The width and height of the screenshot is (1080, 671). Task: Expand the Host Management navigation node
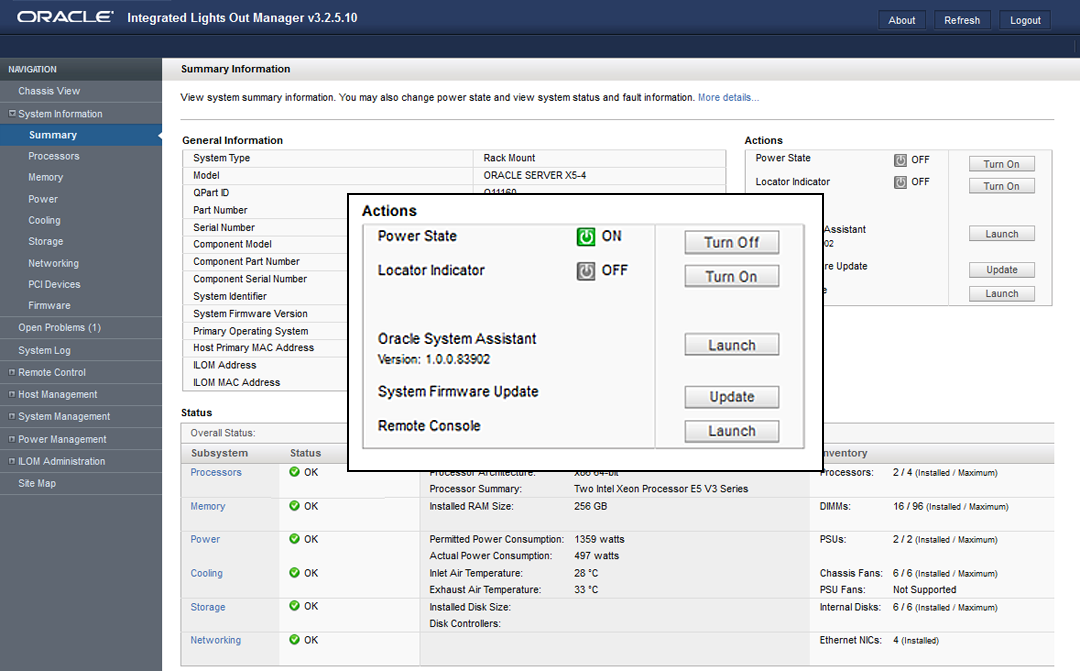[12, 394]
